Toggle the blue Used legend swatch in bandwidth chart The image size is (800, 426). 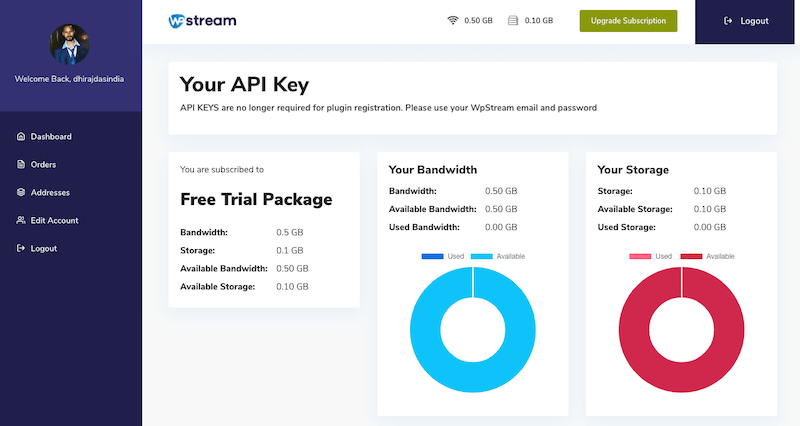click(432, 256)
